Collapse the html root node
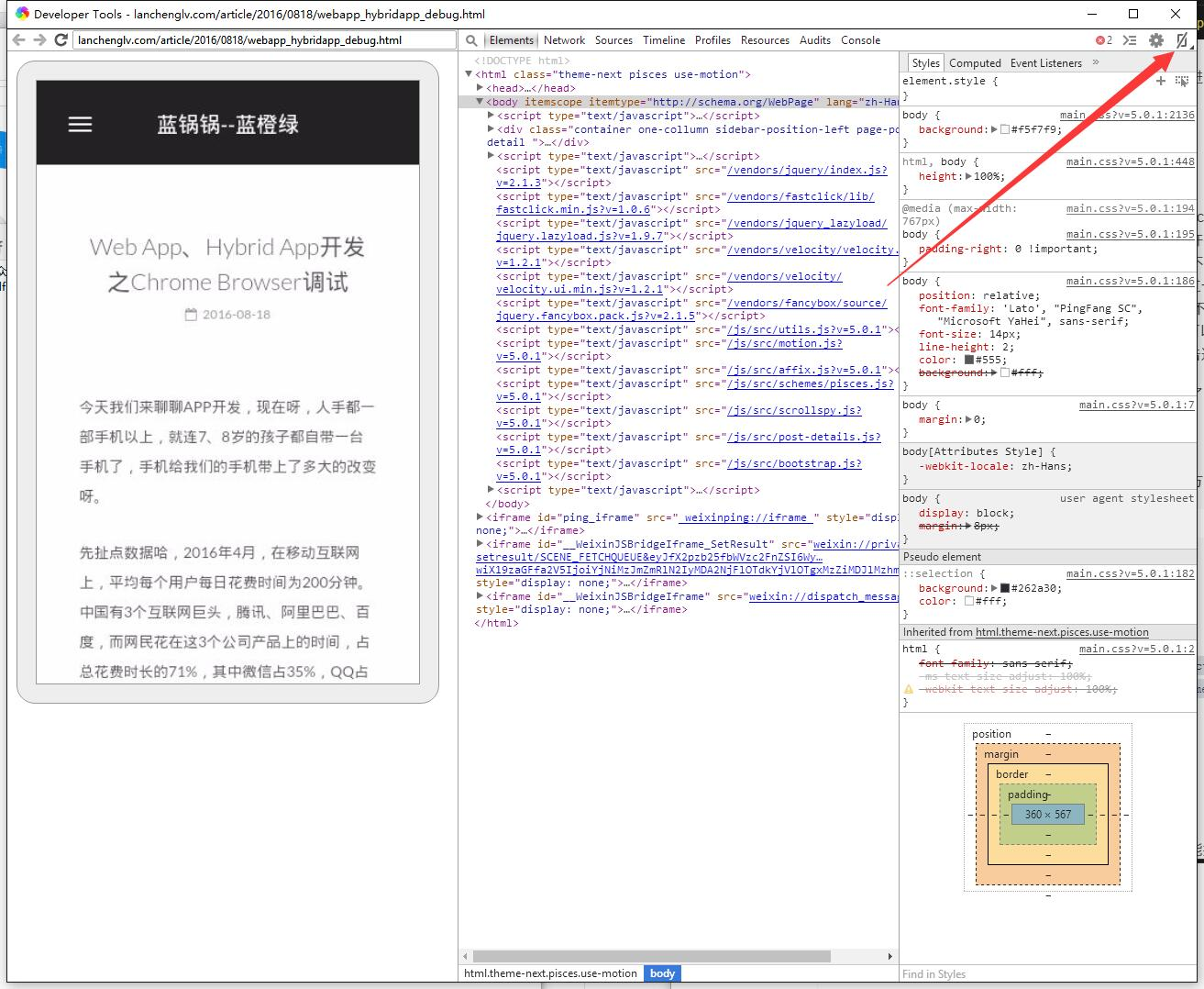 coord(469,74)
